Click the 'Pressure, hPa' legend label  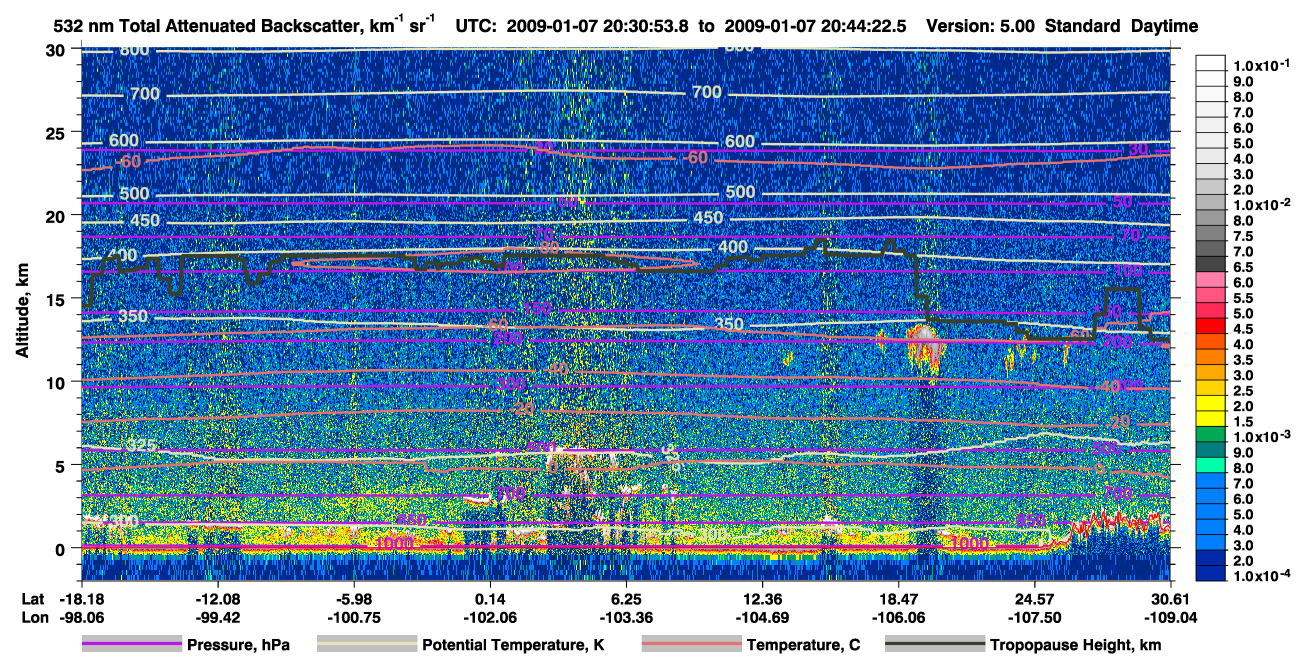[x=239, y=645]
